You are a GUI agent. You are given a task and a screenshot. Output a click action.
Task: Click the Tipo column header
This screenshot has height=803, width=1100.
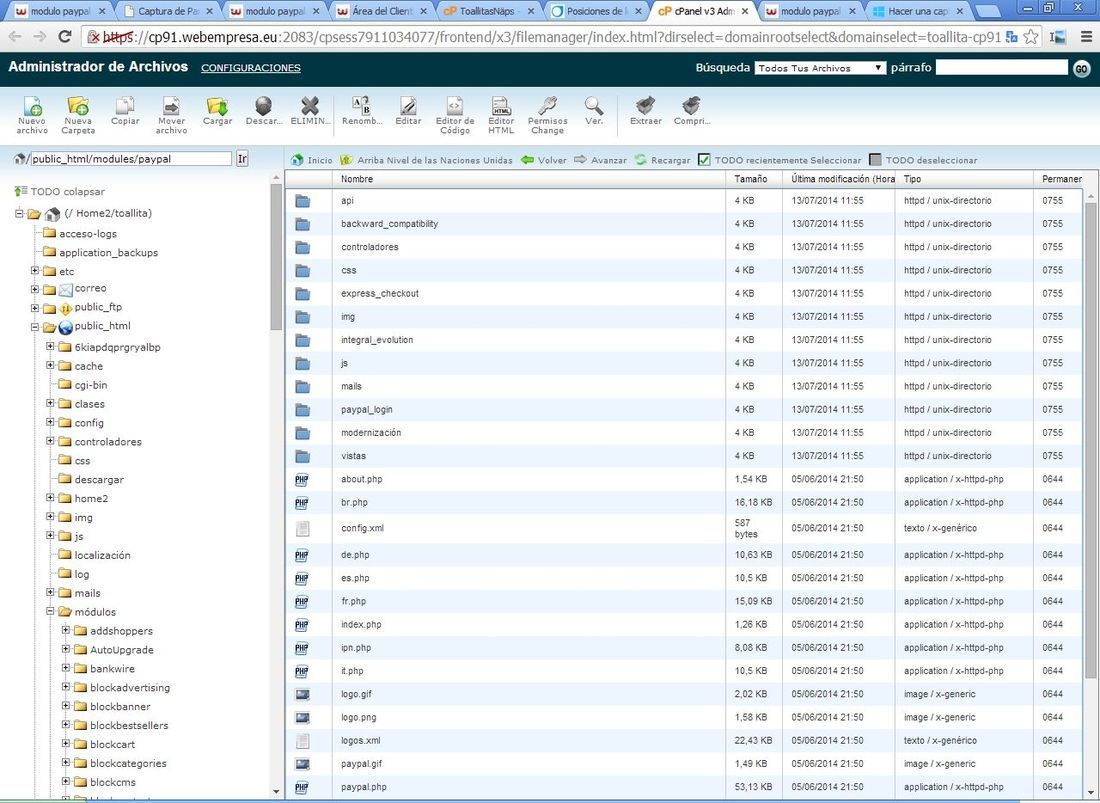click(x=964, y=179)
